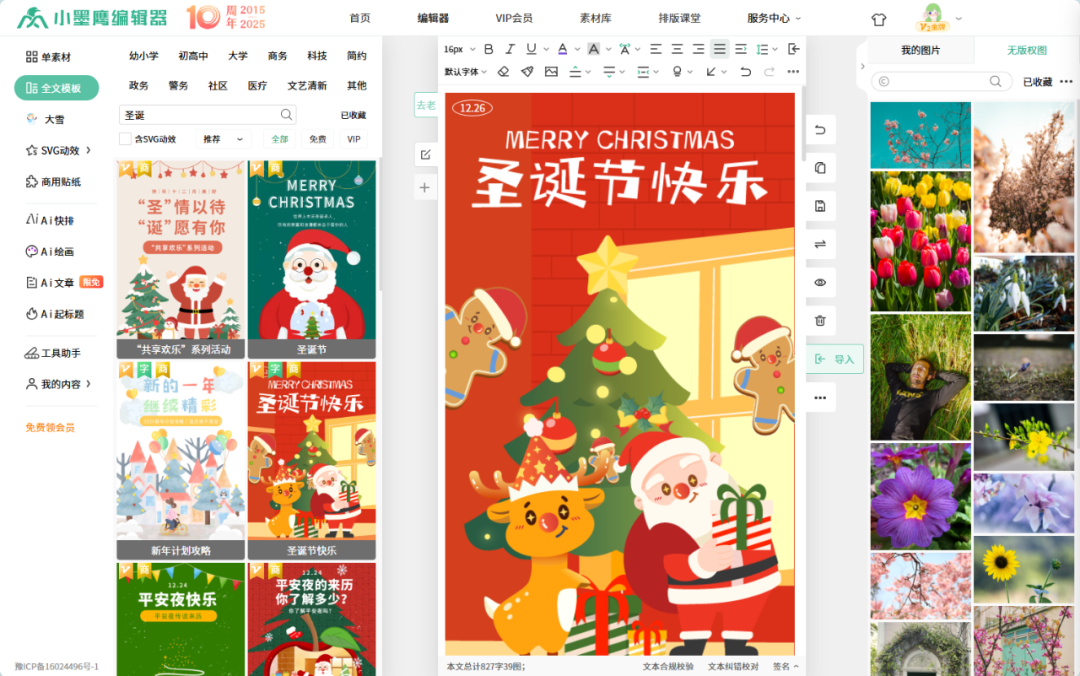The height and width of the screenshot is (676, 1080).
Task: Align text left
Action: (x=656, y=49)
